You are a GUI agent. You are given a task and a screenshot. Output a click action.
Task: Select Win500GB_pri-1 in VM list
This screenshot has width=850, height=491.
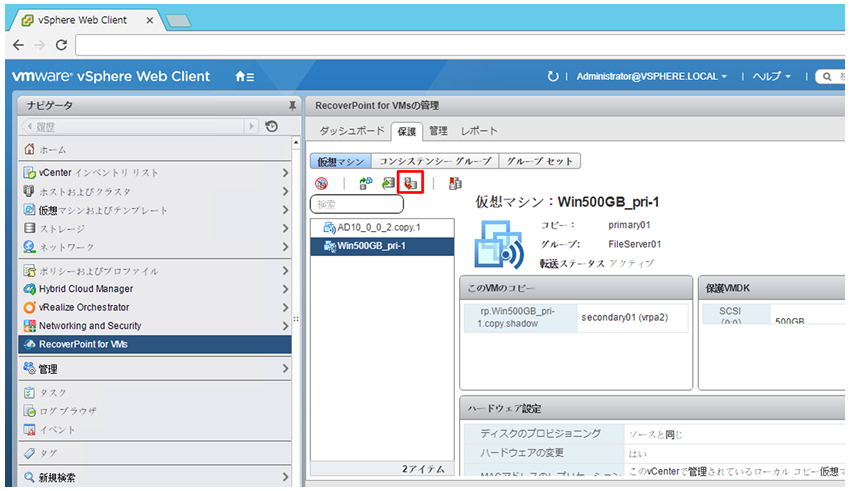(382, 246)
